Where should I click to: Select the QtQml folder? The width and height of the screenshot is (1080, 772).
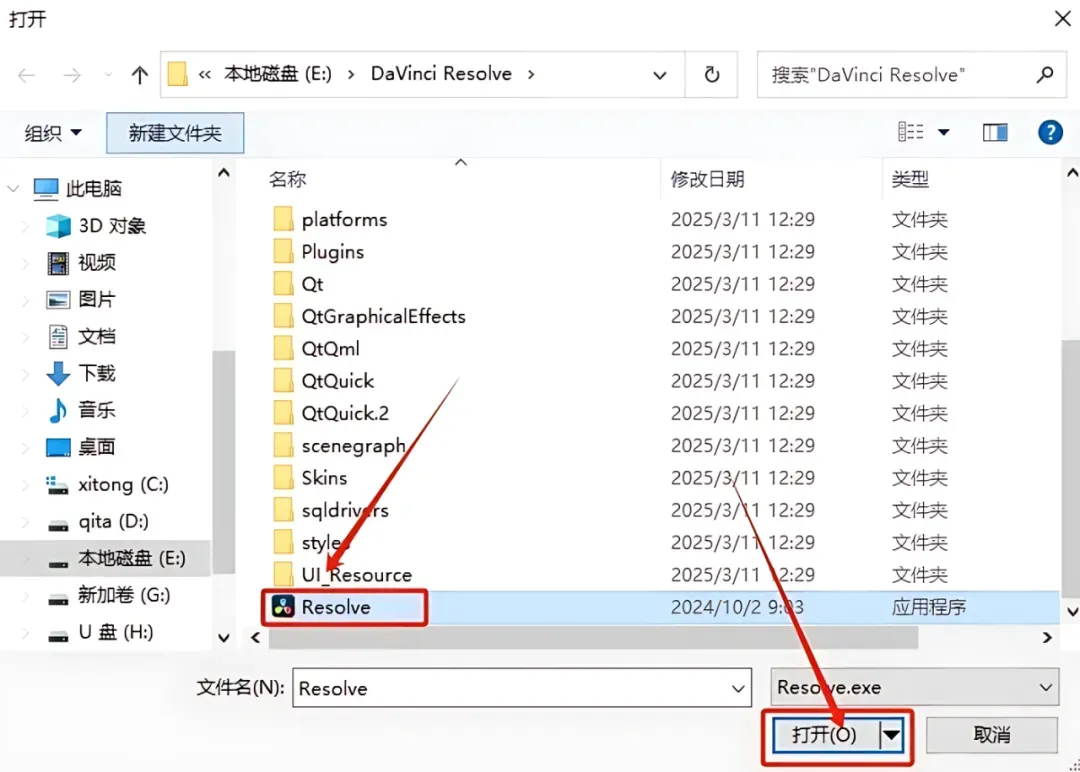tap(331, 349)
